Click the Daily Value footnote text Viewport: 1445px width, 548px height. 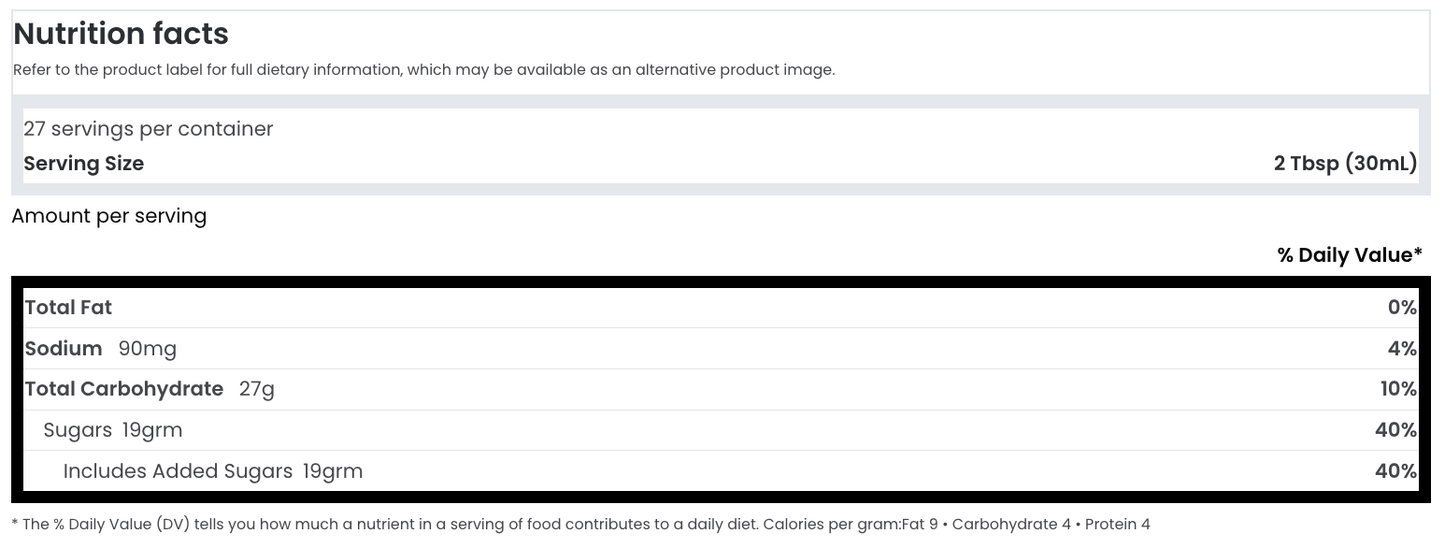coord(581,524)
